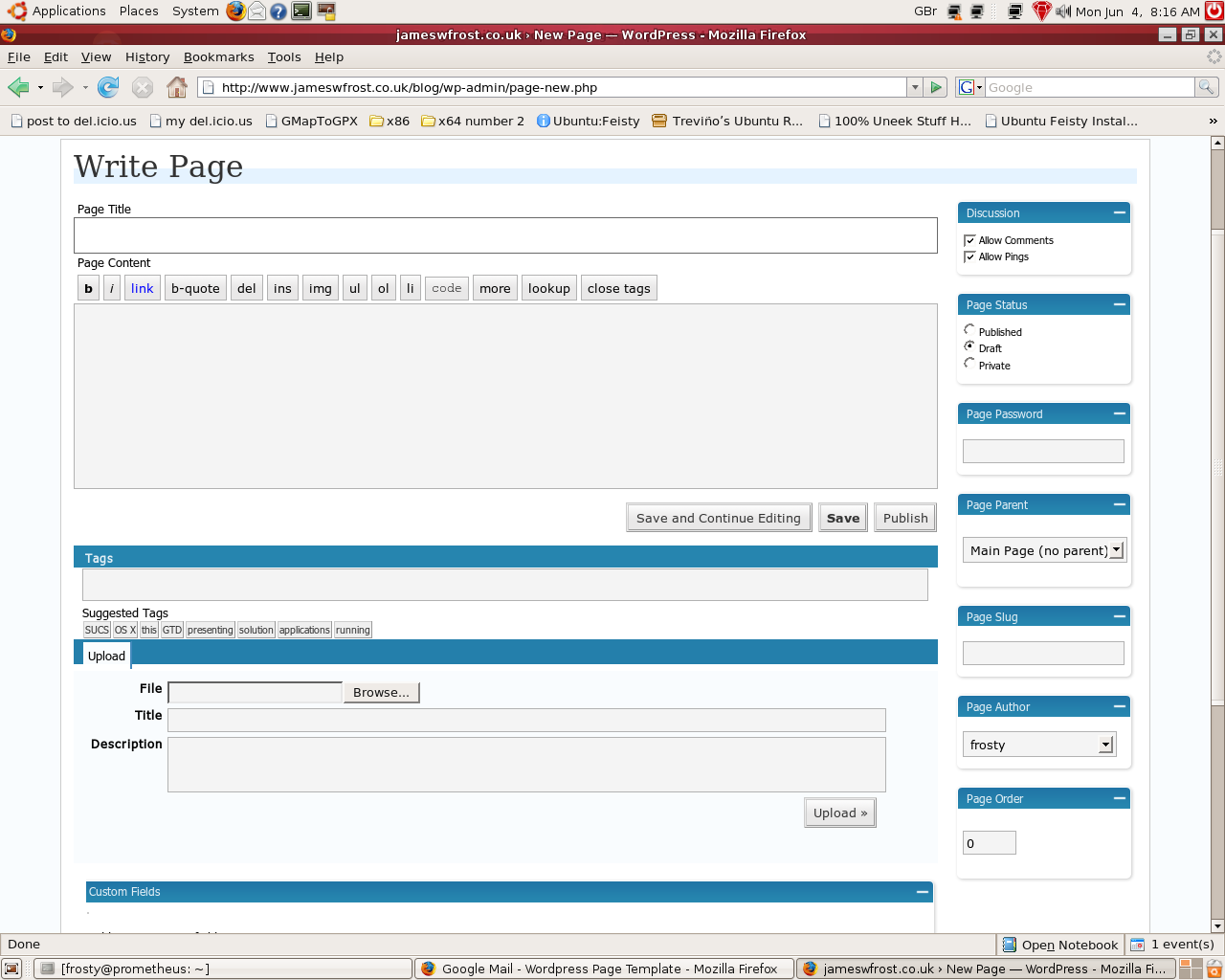Viewport: 1225px width, 980px height.
Task: Click the search magnifier icon in Google box
Action: pos(1207,87)
